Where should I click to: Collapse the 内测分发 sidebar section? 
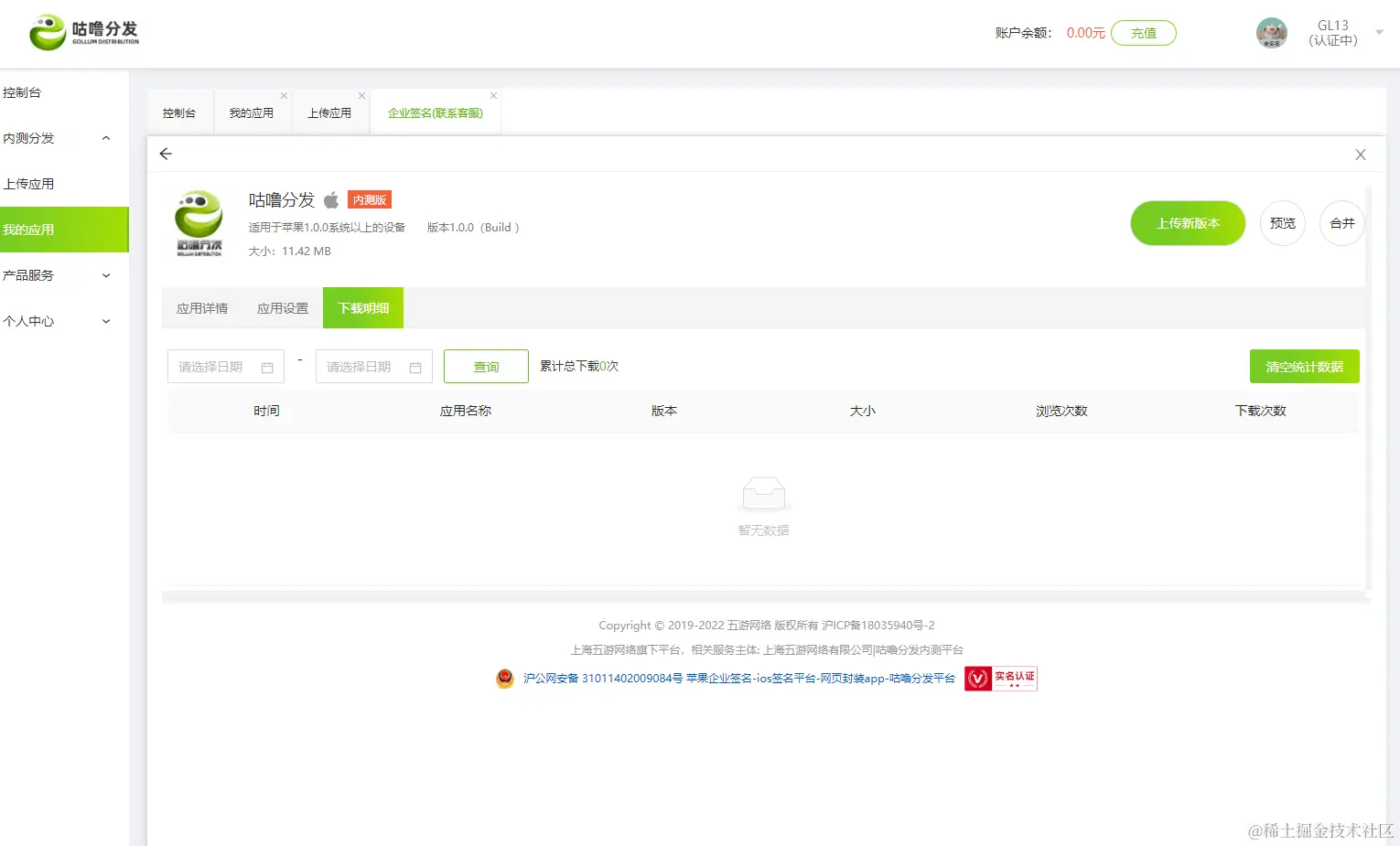click(x=64, y=138)
